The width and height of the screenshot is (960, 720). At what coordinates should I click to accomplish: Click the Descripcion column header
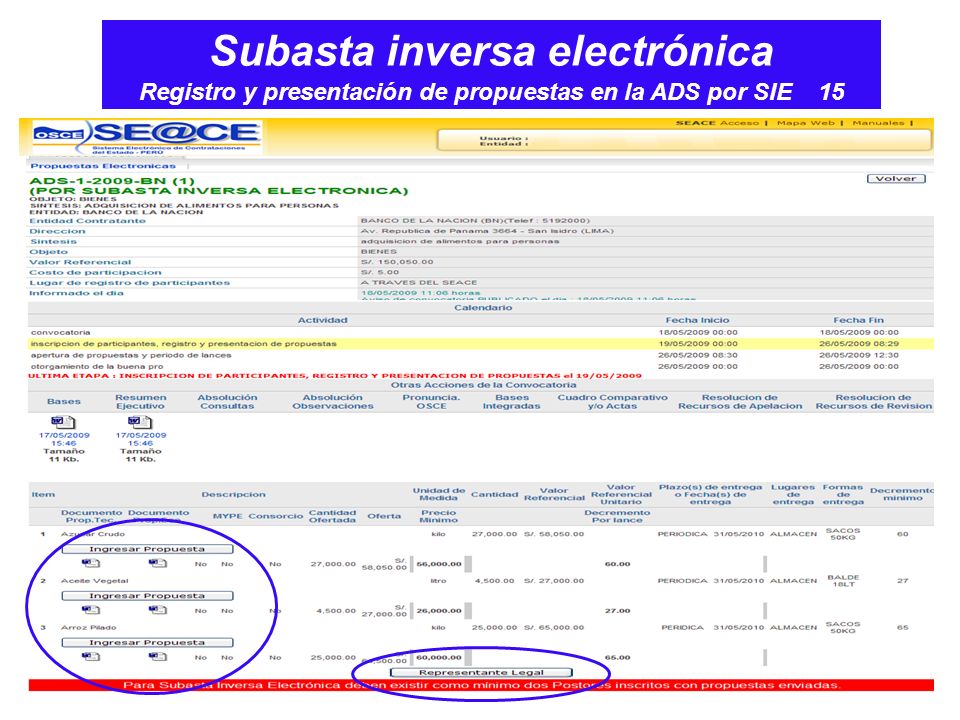click(233, 495)
